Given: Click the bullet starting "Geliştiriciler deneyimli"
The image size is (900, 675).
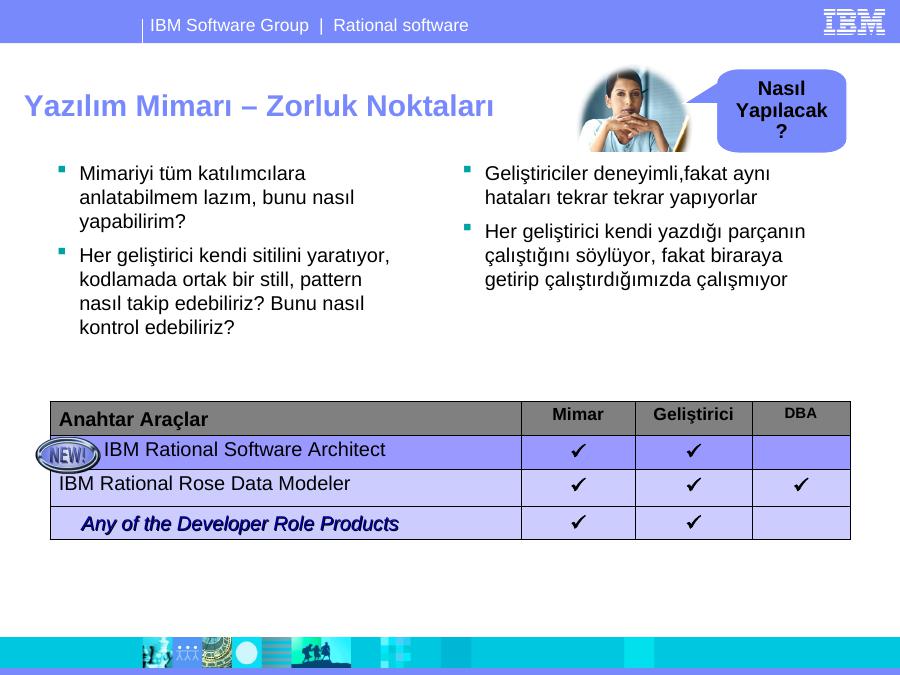Looking at the screenshot, I should click(627, 185).
